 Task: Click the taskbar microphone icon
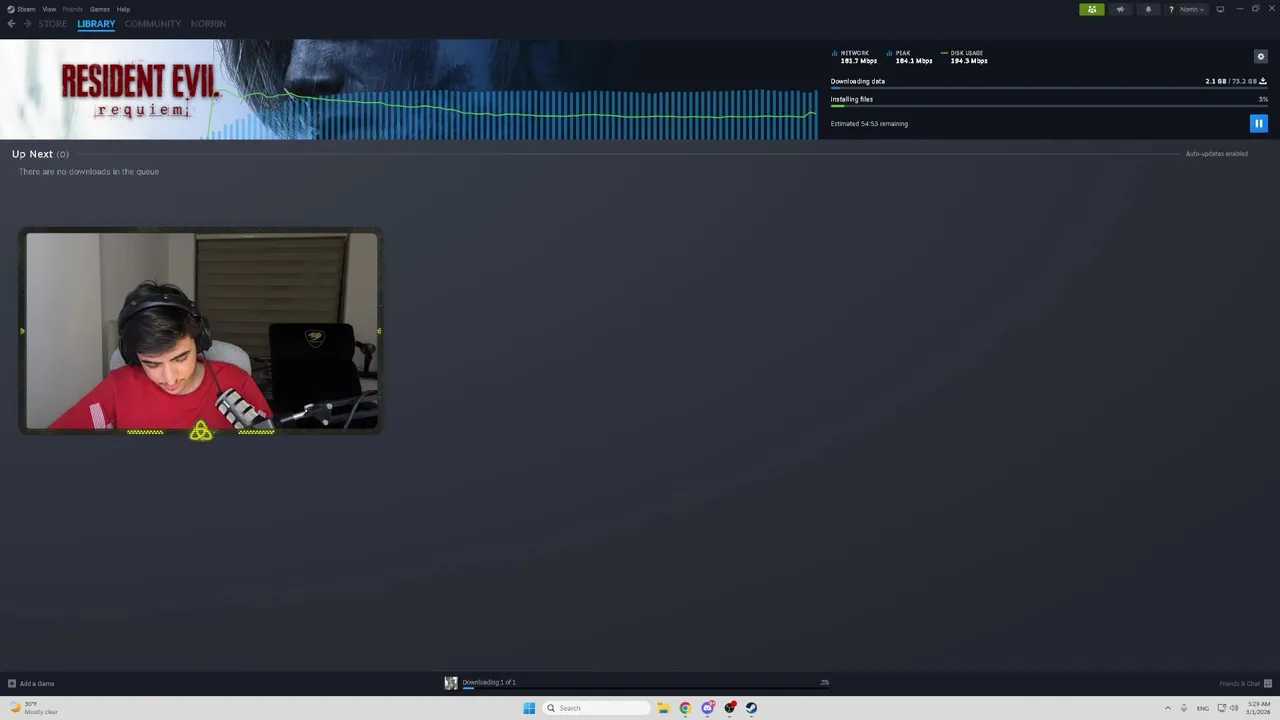[x=1184, y=708]
